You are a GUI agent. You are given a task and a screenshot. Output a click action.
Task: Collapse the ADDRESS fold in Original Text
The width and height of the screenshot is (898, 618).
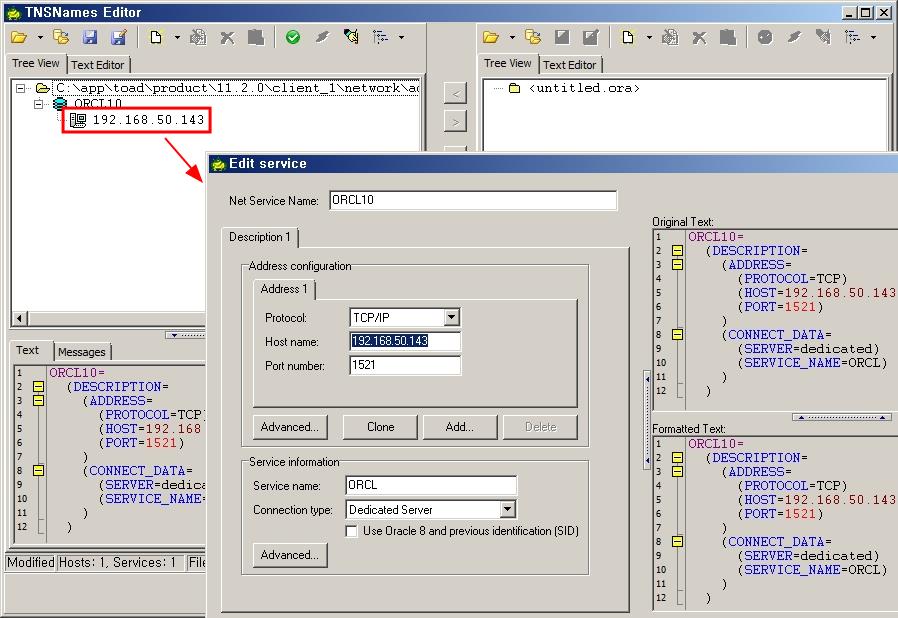tap(677, 265)
